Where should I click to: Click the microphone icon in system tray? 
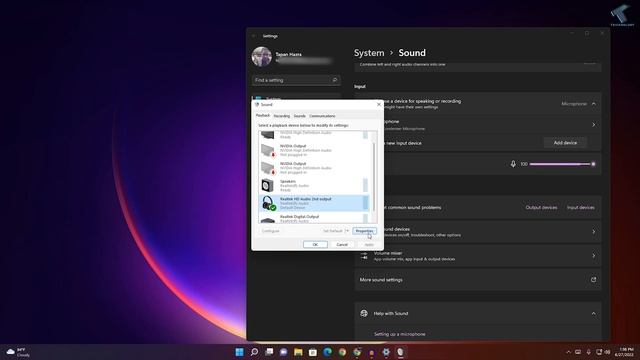point(588,352)
